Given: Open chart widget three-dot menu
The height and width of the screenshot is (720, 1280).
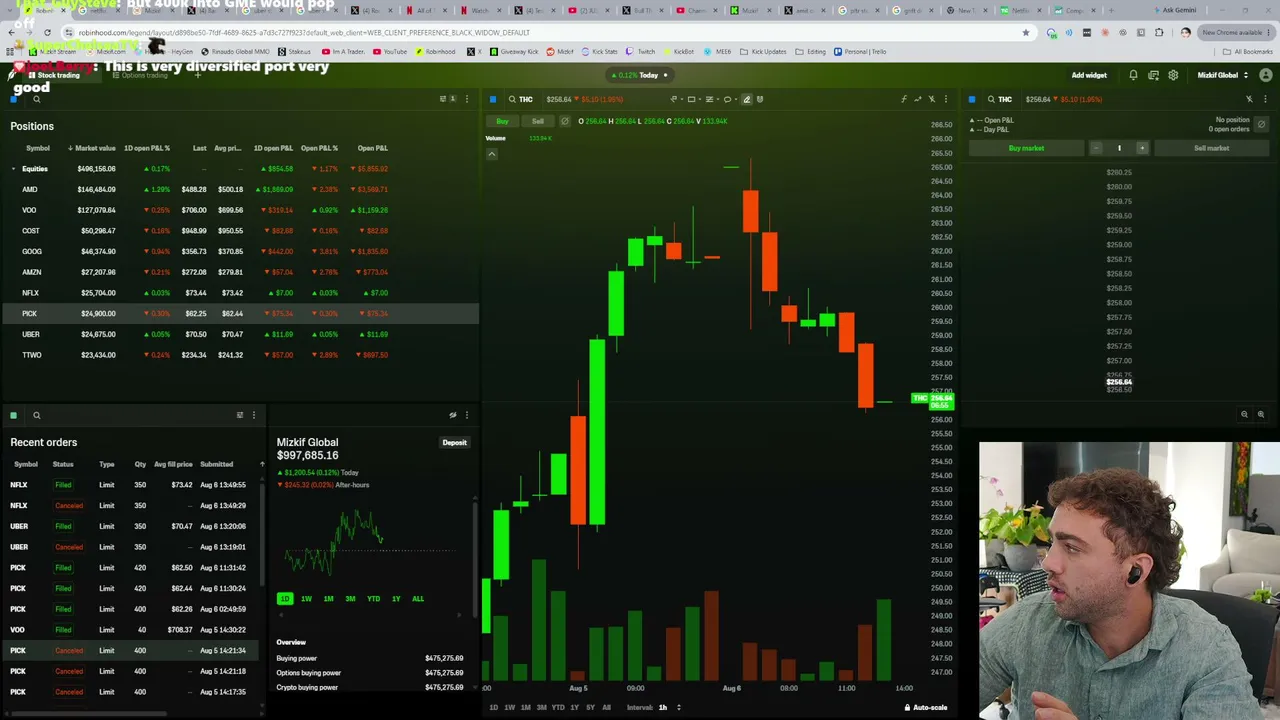Looking at the screenshot, I should coord(946,99).
